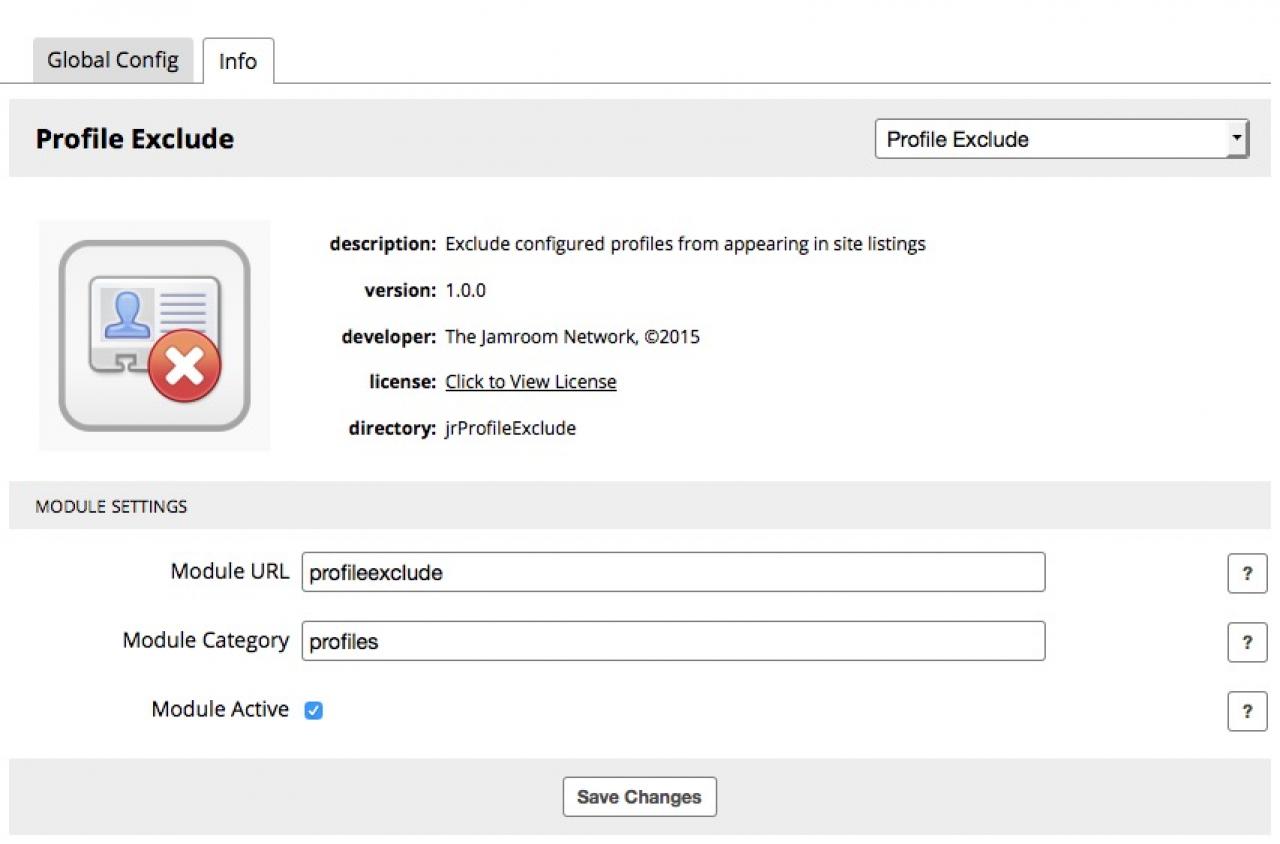1280x844 pixels.
Task: Switch to the Global Config tab
Action: 113,60
